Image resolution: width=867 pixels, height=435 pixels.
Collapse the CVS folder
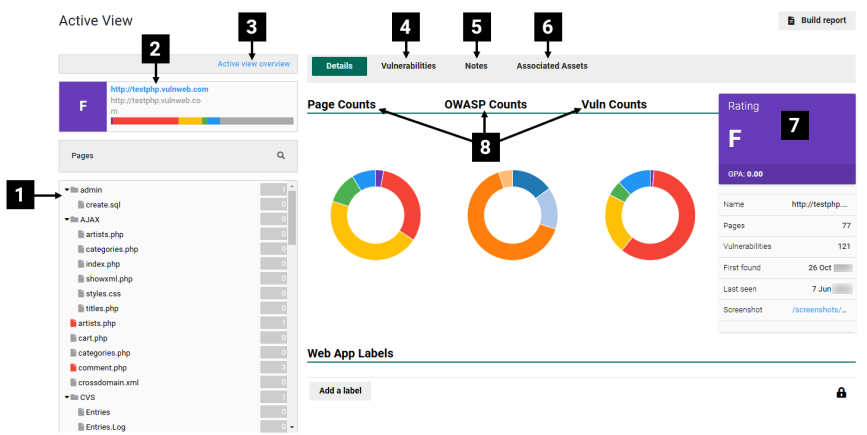(67, 397)
